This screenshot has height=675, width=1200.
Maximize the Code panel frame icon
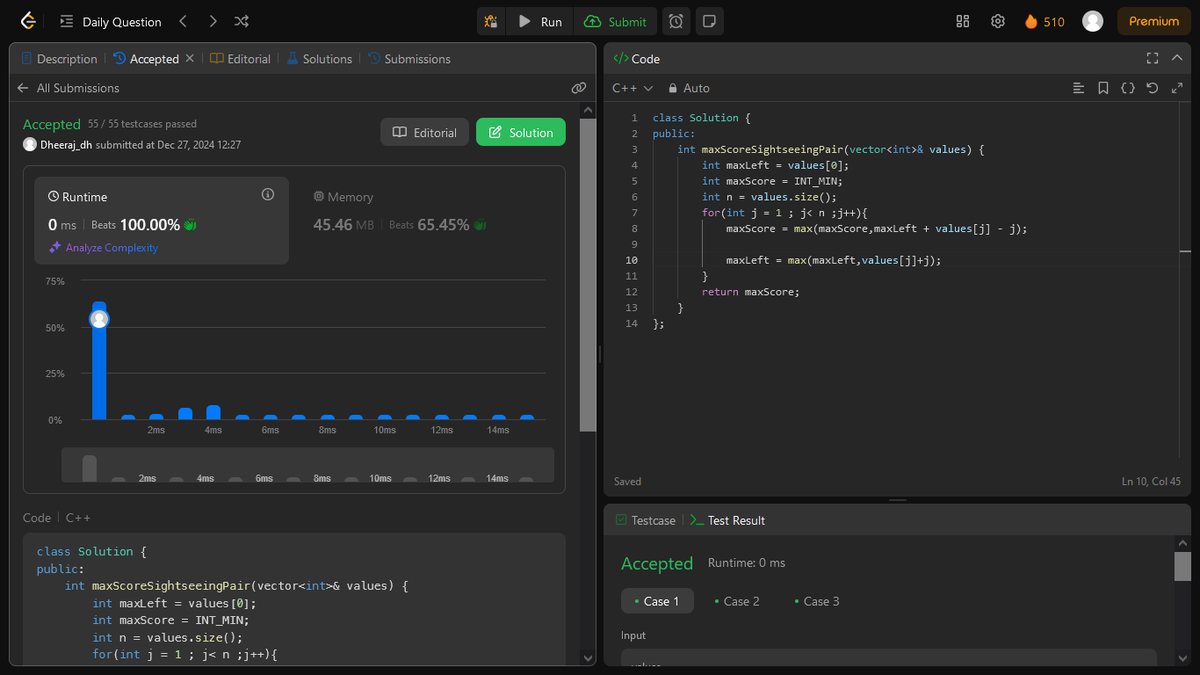[1152, 59]
